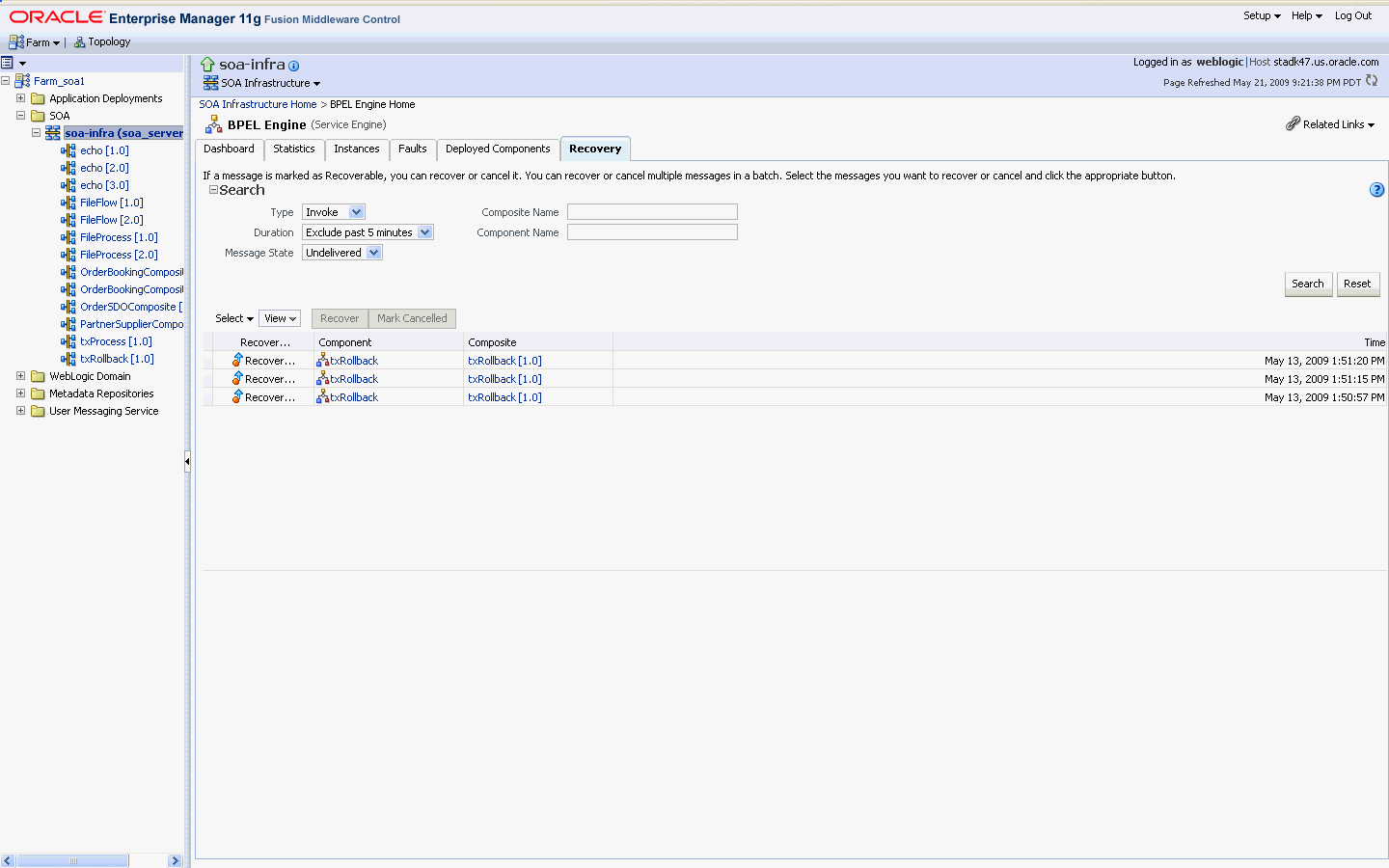Click inside the Composite Name input field
Image resolution: width=1389 pixels, height=868 pixels.
coord(652,211)
